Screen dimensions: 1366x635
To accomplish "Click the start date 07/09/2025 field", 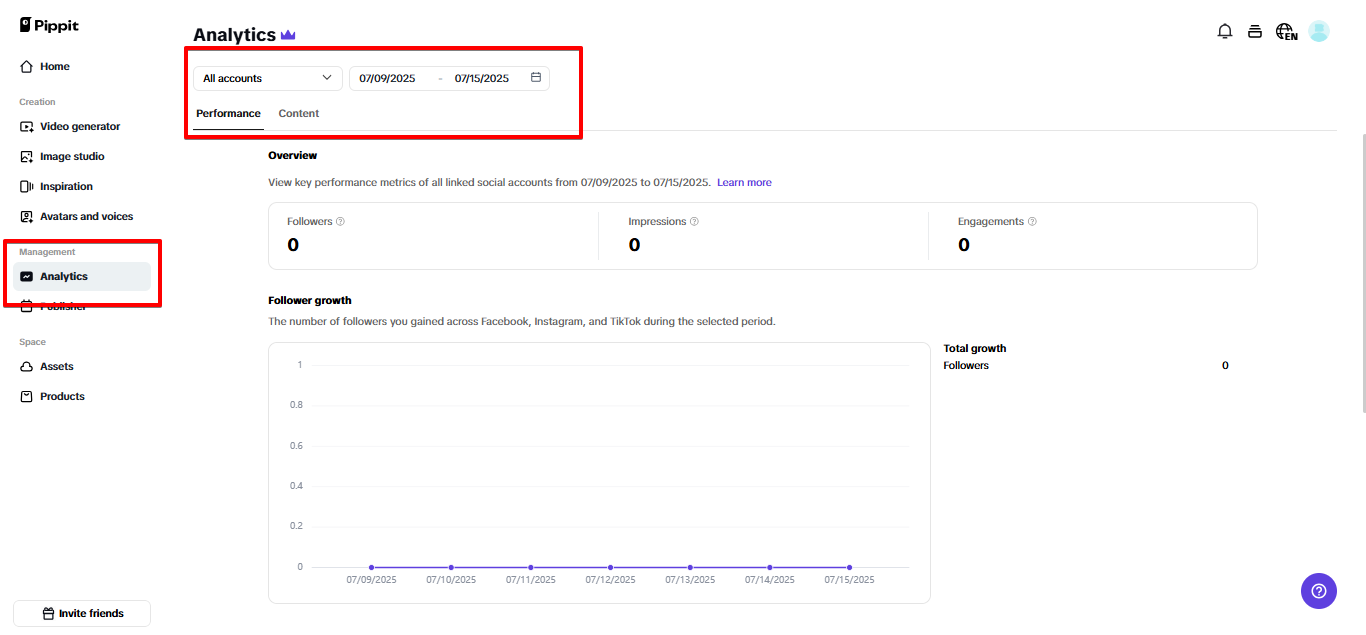I will (x=387, y=78).
